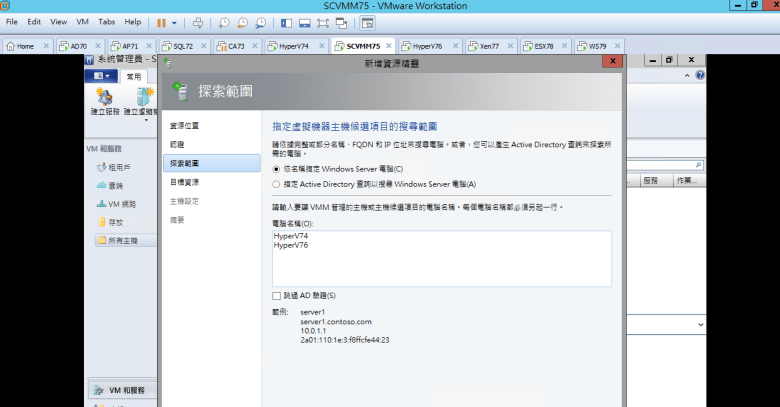Click the blue help icon in SCVMM
780x407 pixels.
[699, 75]
